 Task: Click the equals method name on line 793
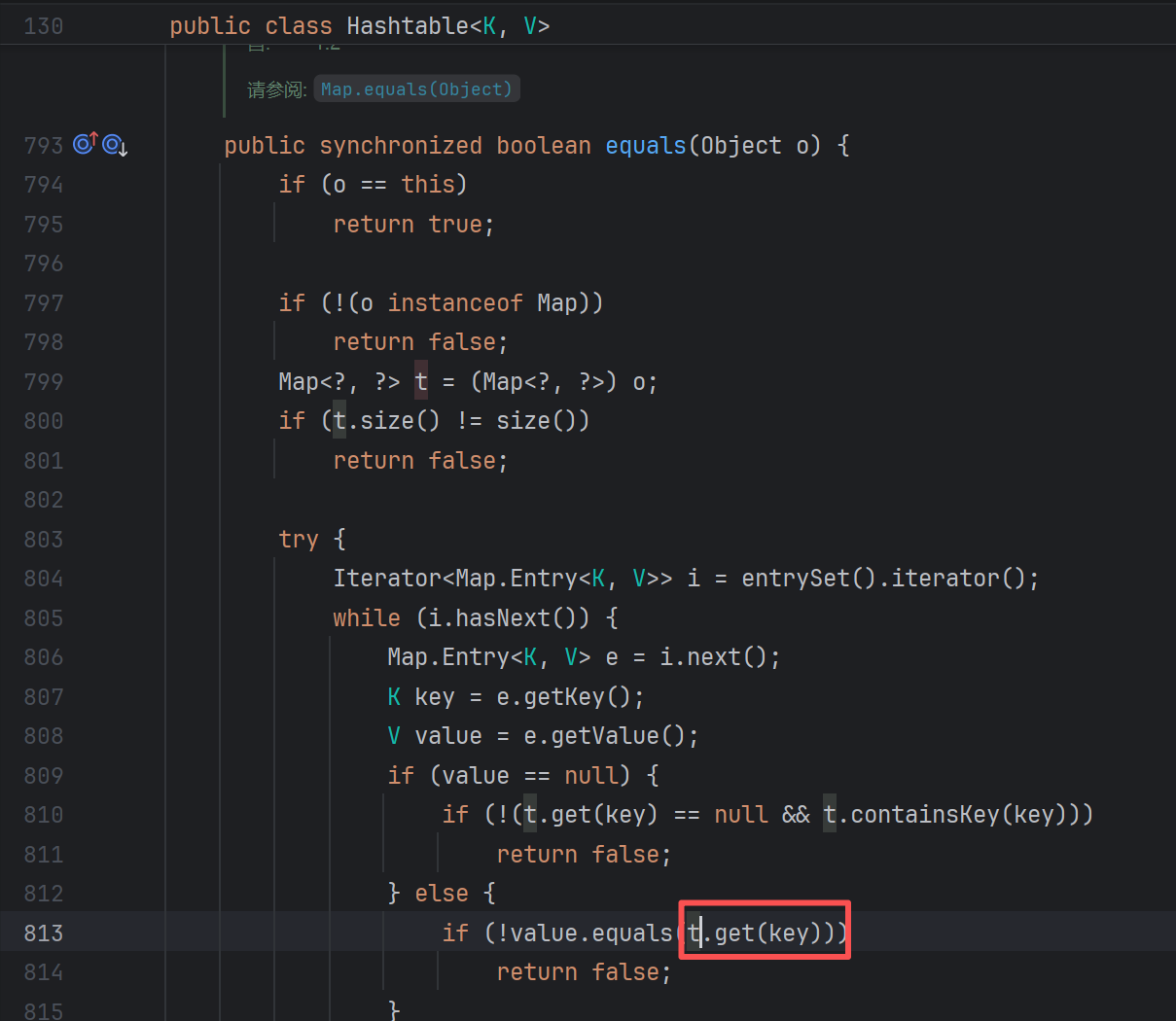tap(645, 146)
